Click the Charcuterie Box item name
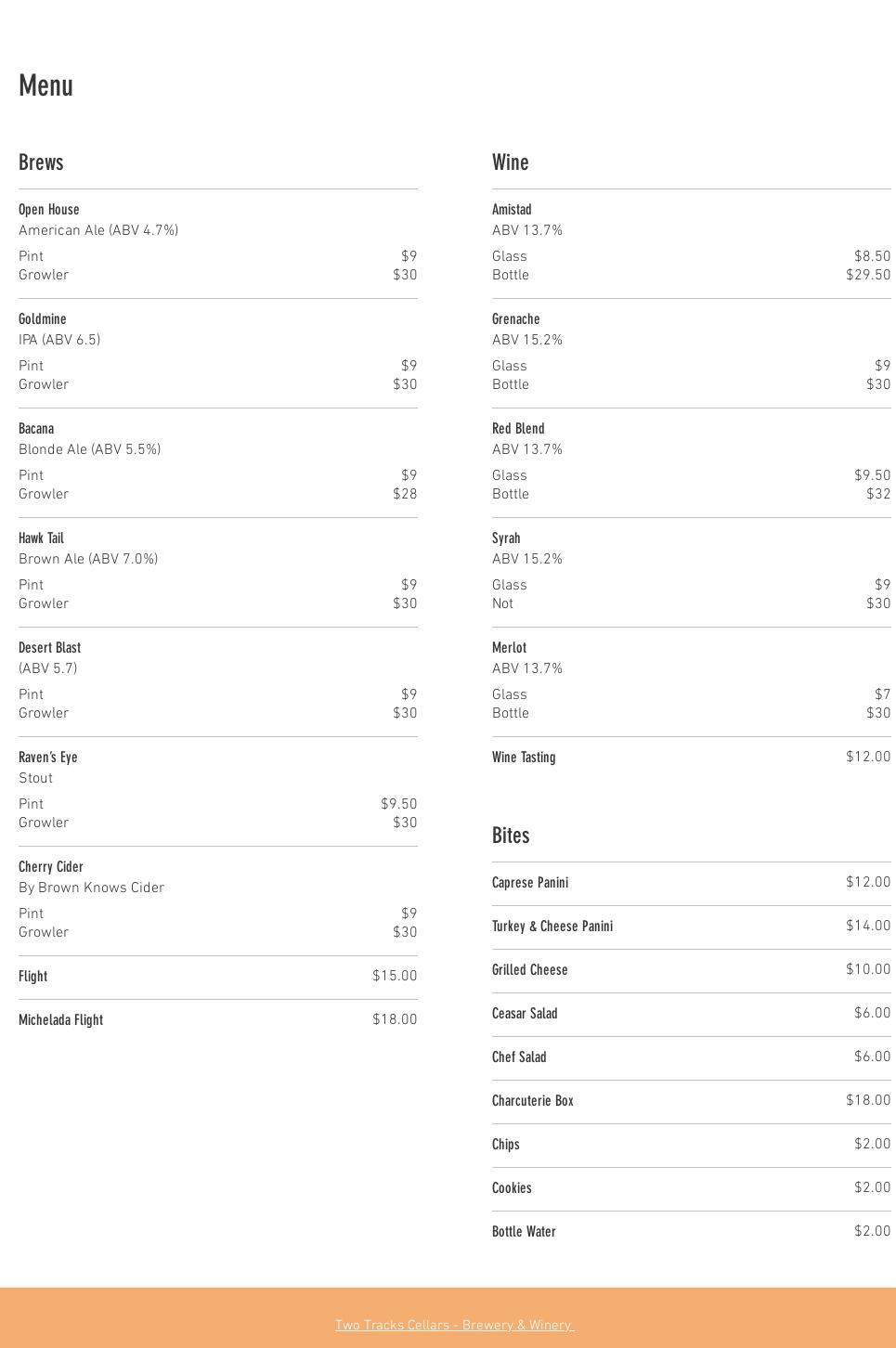The image size is (896, 1348). tap(533, 1101)
